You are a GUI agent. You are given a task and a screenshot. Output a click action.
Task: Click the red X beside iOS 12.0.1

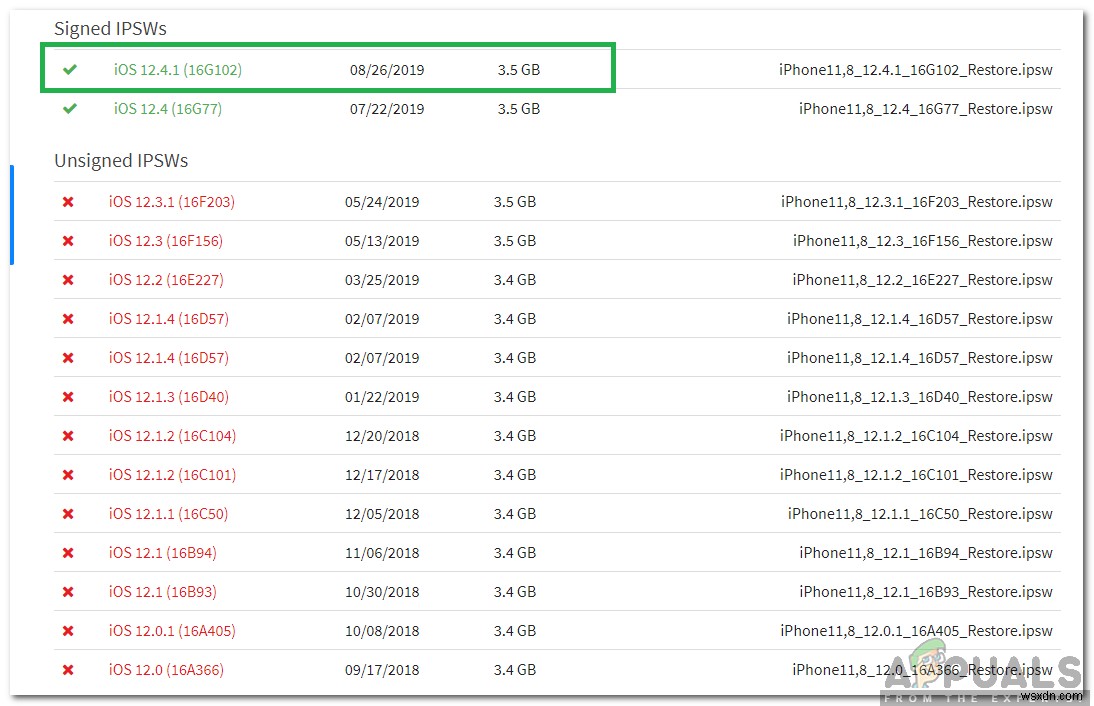point(68,631)
